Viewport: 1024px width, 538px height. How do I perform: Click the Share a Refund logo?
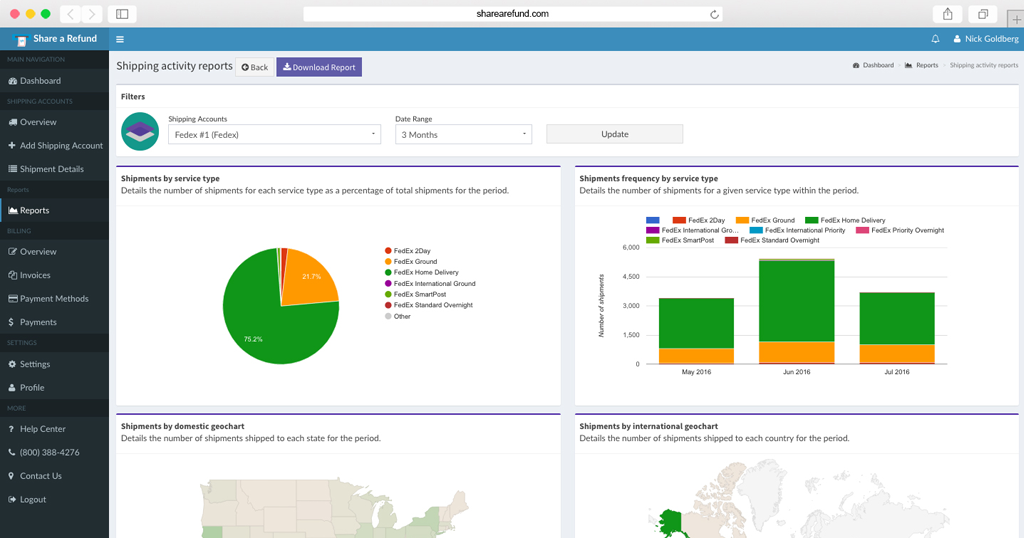tap(55, 39)
